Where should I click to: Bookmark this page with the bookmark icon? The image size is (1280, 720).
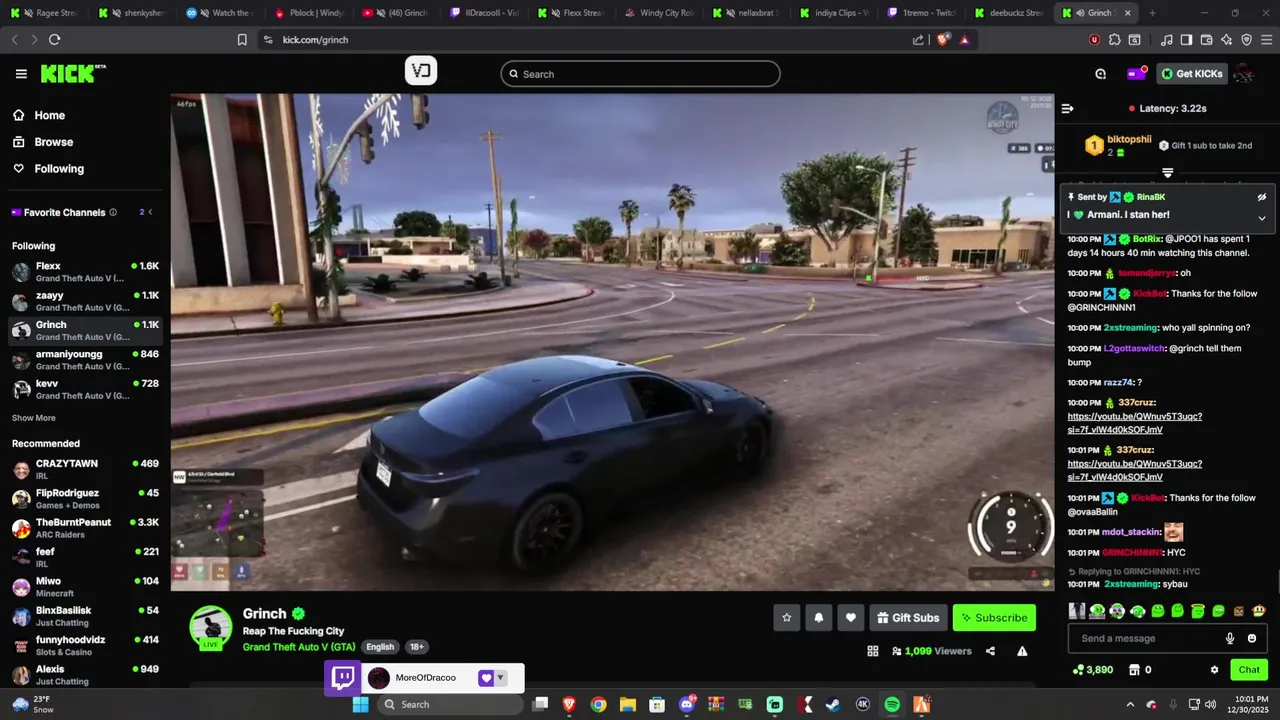[242, 40]
